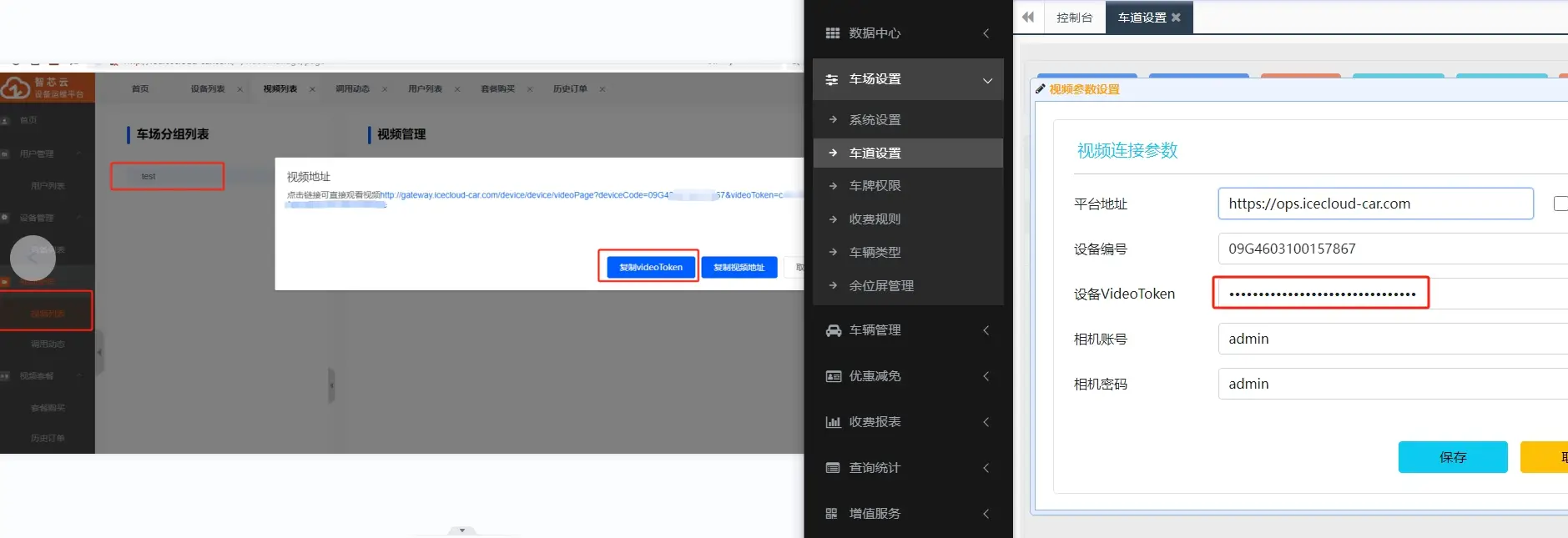Close the 历史订单 tab in left window
The image size is (1568, 538).
[x=602, y=89]
